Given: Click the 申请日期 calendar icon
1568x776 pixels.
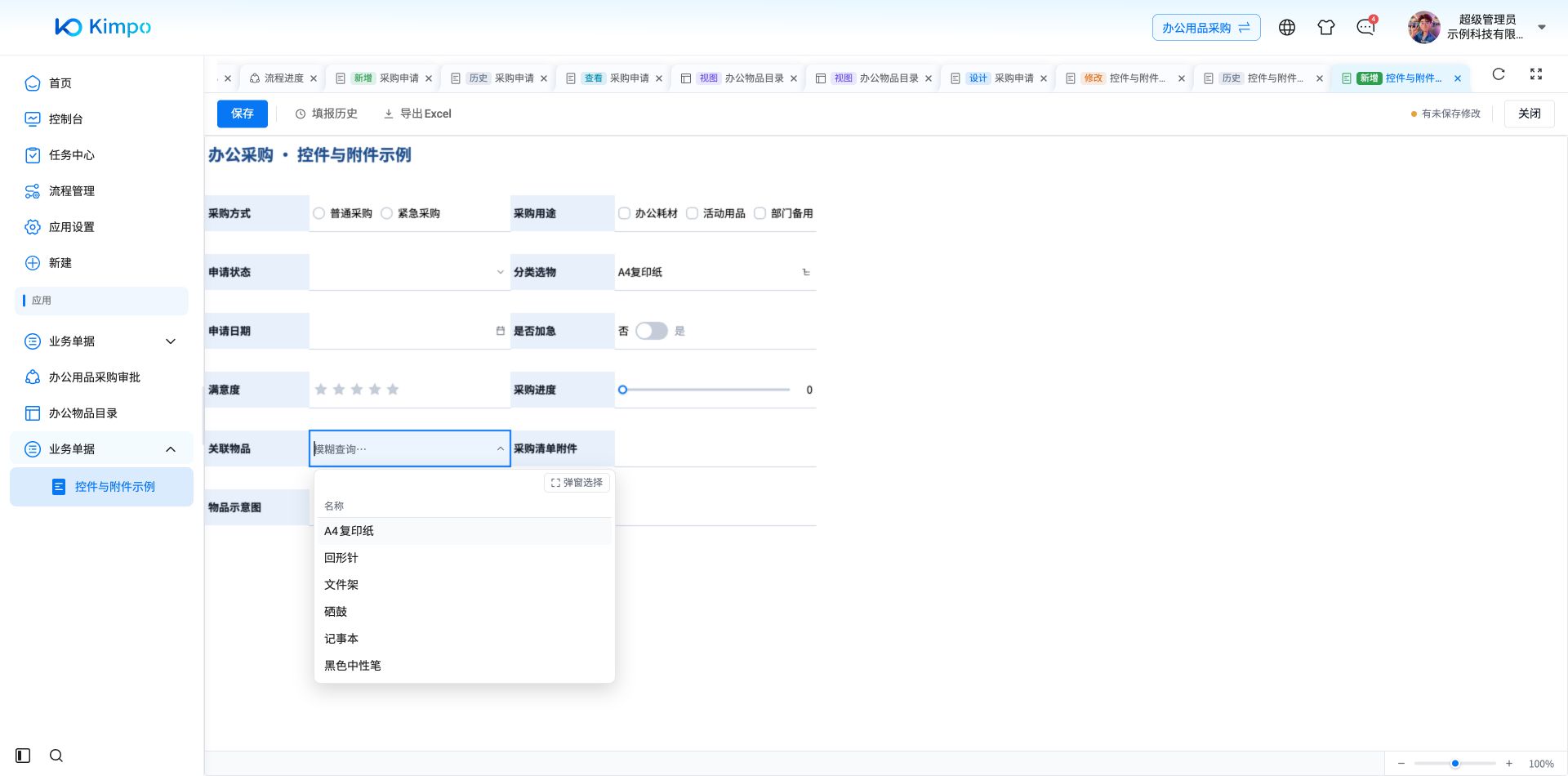Looking at the screenshot, I should 501,331.
